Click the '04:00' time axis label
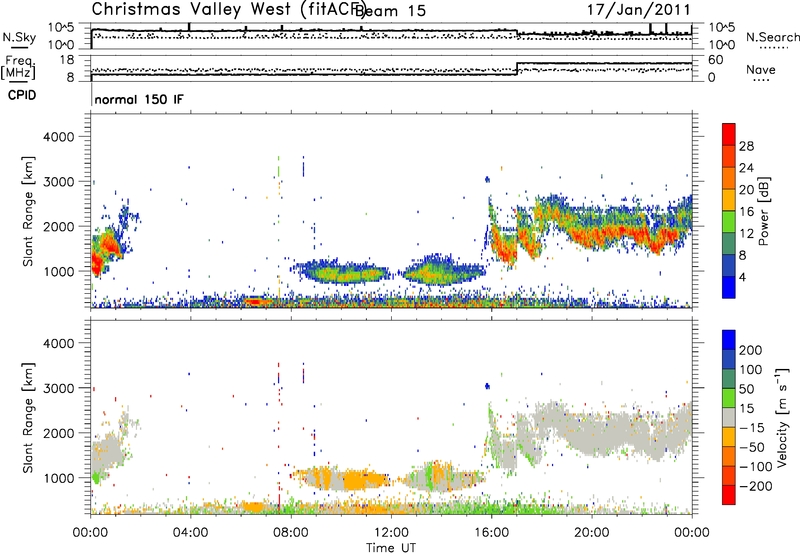The image size is (800, 554). (190, 533)
